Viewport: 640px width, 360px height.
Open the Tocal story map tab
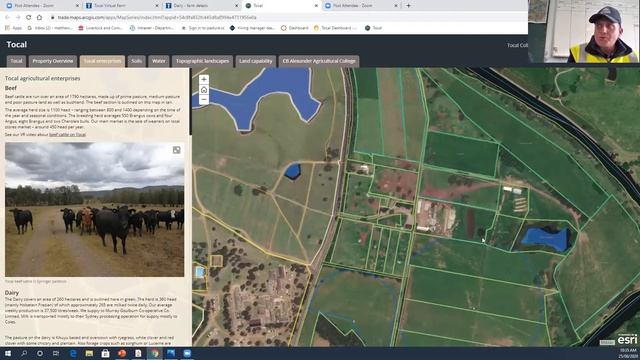tap(16, 61)
